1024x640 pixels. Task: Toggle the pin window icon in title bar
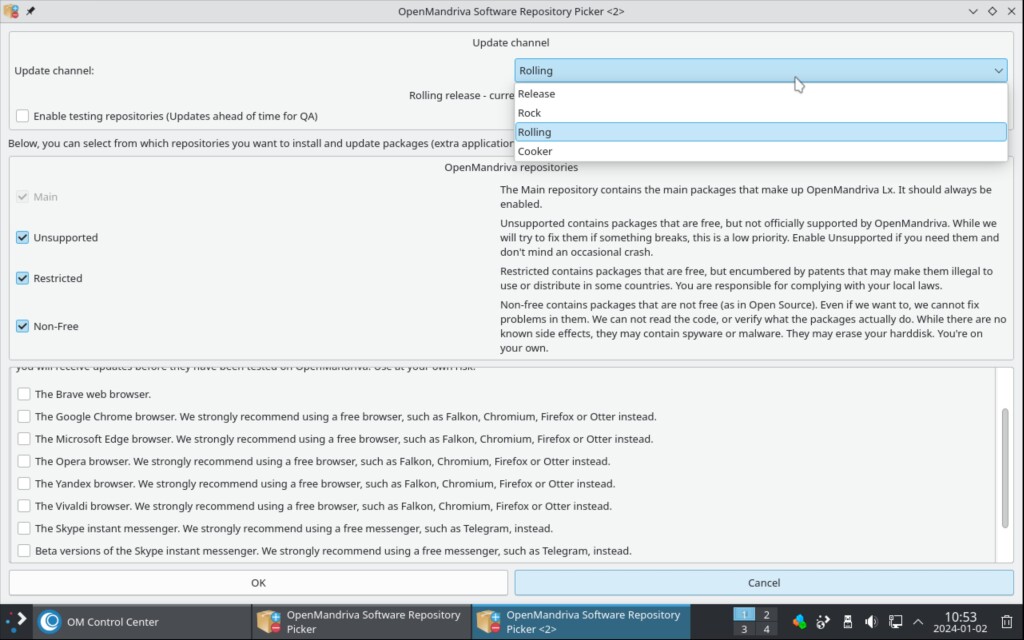tap(30, 11)
